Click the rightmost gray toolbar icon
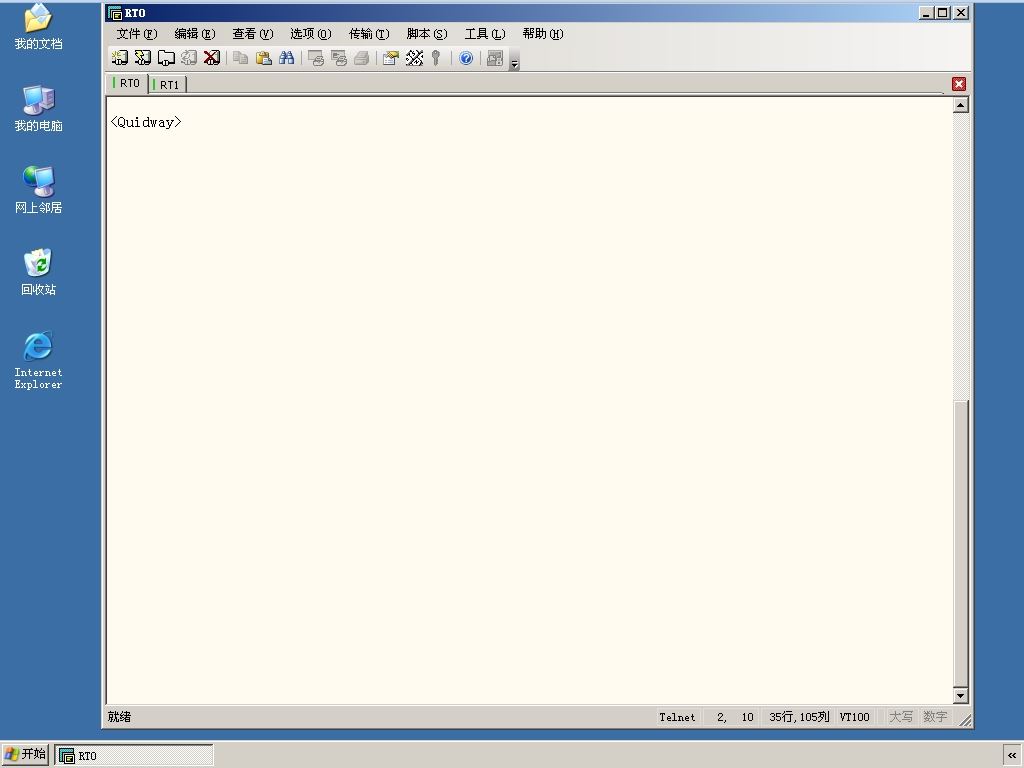 495,58
